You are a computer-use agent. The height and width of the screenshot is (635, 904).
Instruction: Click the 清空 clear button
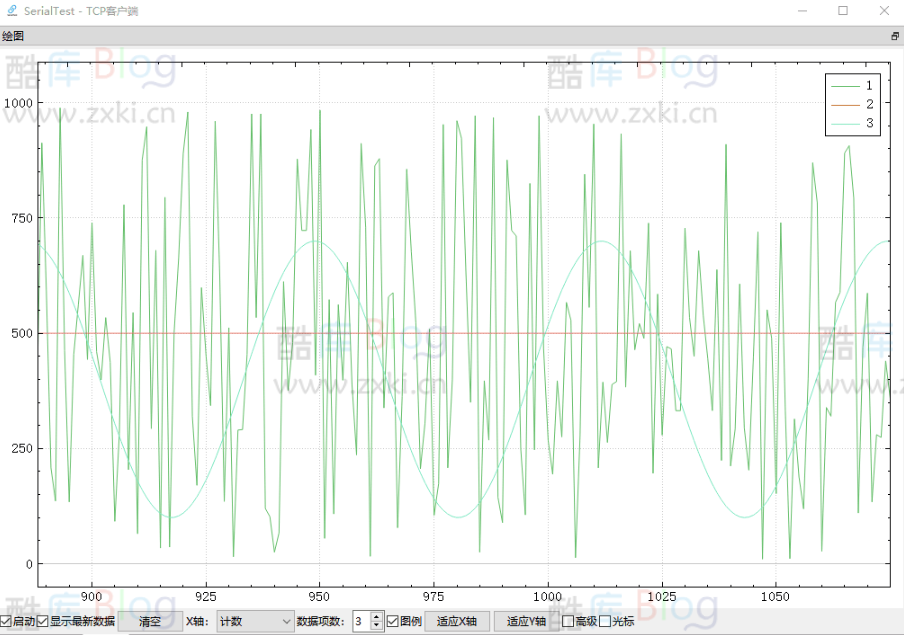point(150,621)
